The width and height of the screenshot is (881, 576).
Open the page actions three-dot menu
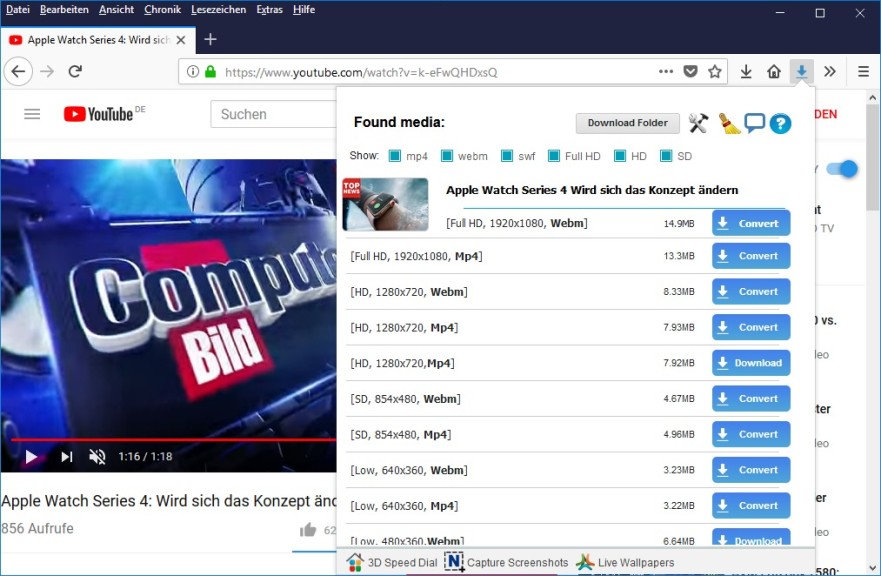[x=666, y=71]
